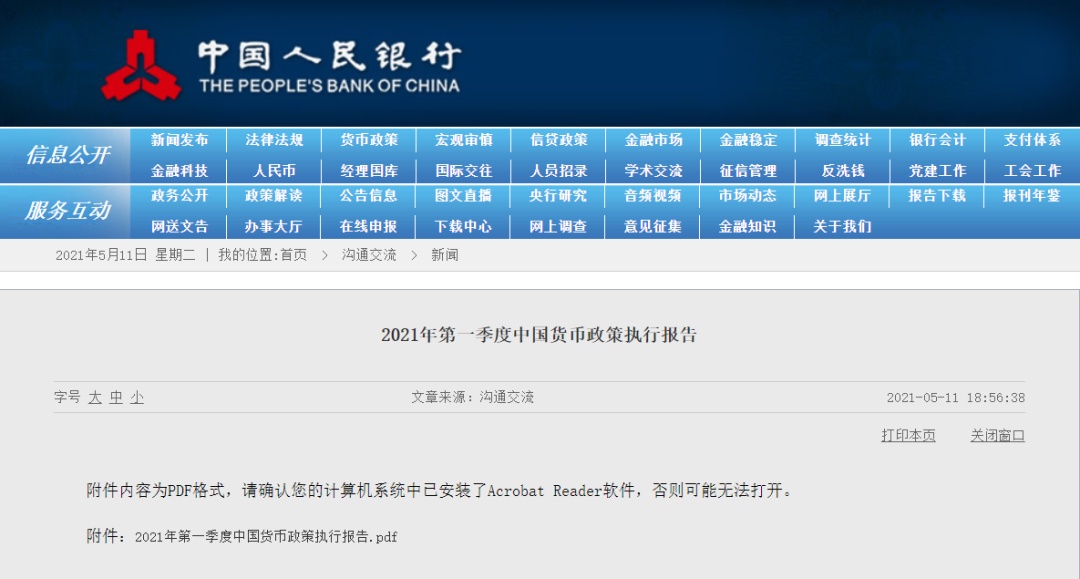This screenshot has height=579, width=1080.
Task: Go to 首页 in the breadcrumb
Action: tap(293, 255)
